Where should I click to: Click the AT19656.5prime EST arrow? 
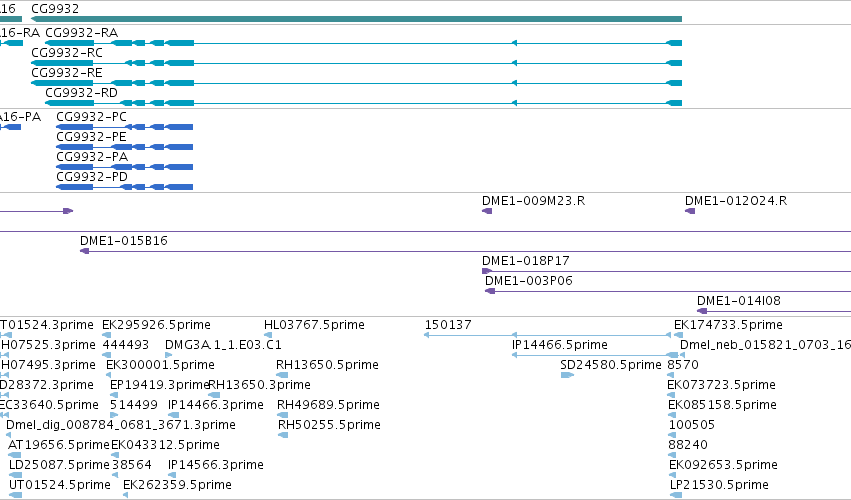[15, 455]
